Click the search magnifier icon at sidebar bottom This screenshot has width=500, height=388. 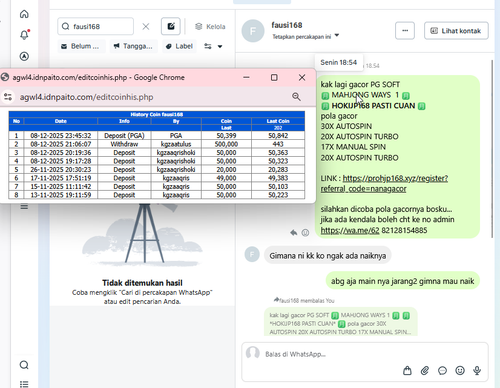point(24,365)
